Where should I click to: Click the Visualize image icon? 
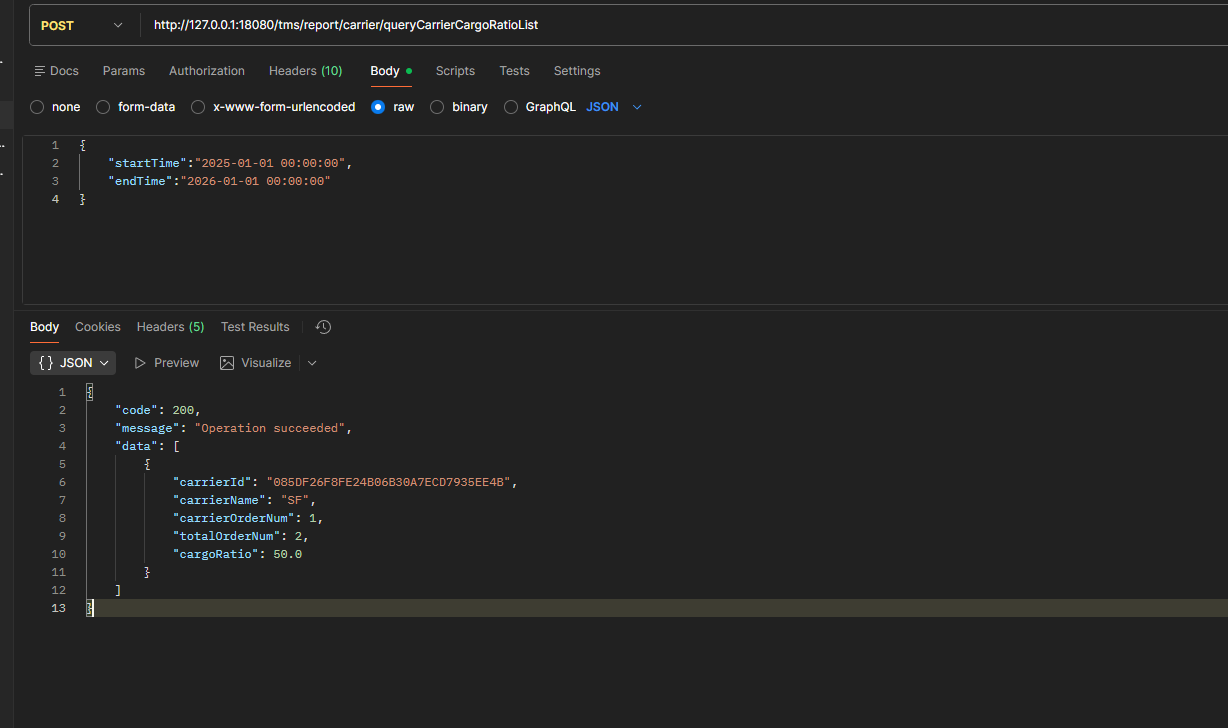[x=227, y=363]
